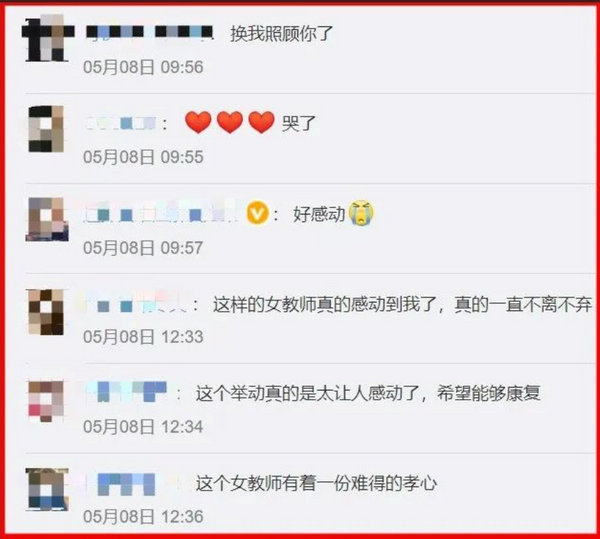Open avatar of the 哭了 commenter
600x539 pixels.
[46, 129]
